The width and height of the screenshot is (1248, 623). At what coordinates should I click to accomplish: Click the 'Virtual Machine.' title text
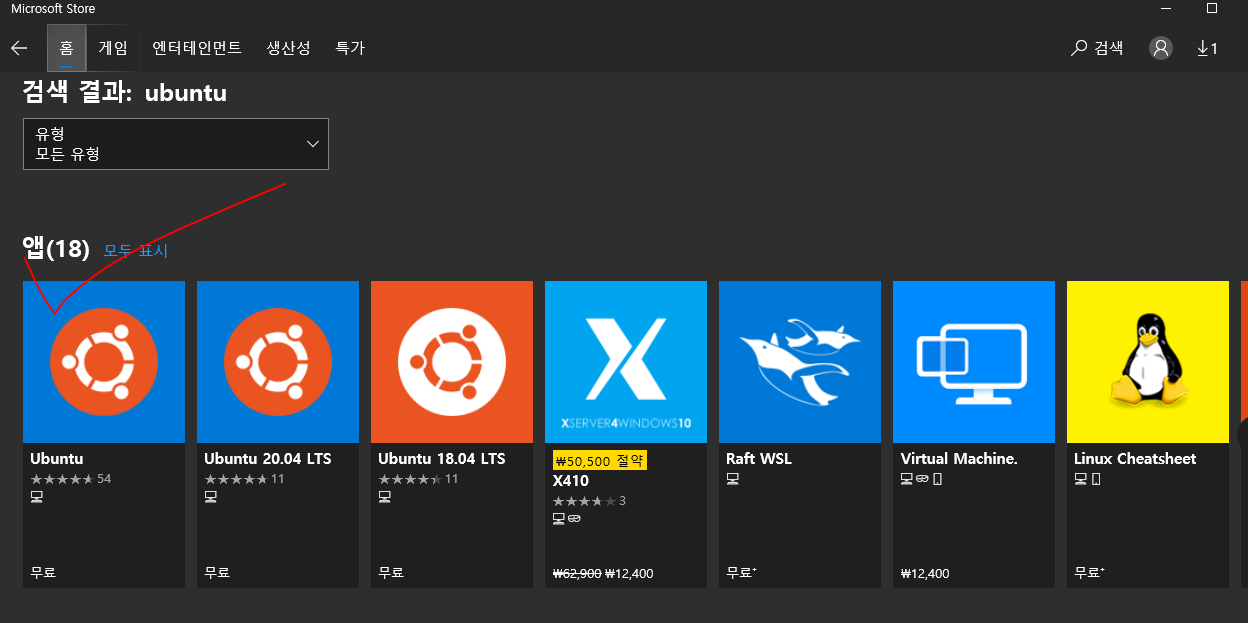pyautogui.click(x=959, y=459)
